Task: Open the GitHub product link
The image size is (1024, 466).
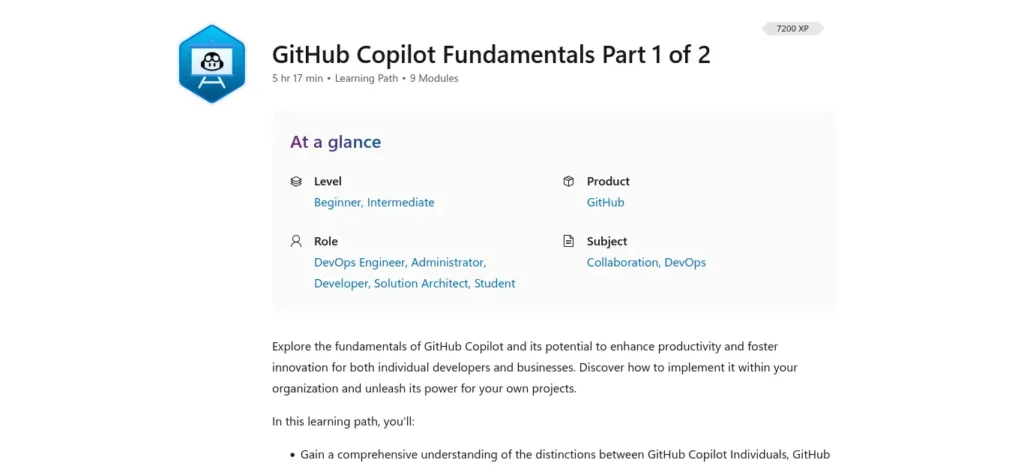Action: [605, 202]
